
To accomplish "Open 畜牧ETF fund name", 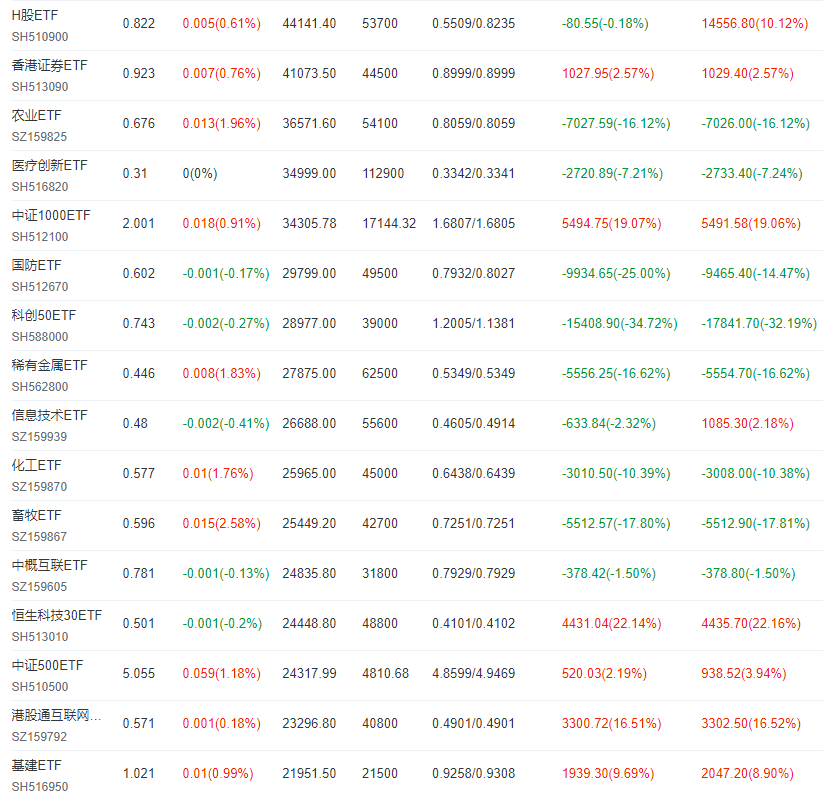I will 36,515.
